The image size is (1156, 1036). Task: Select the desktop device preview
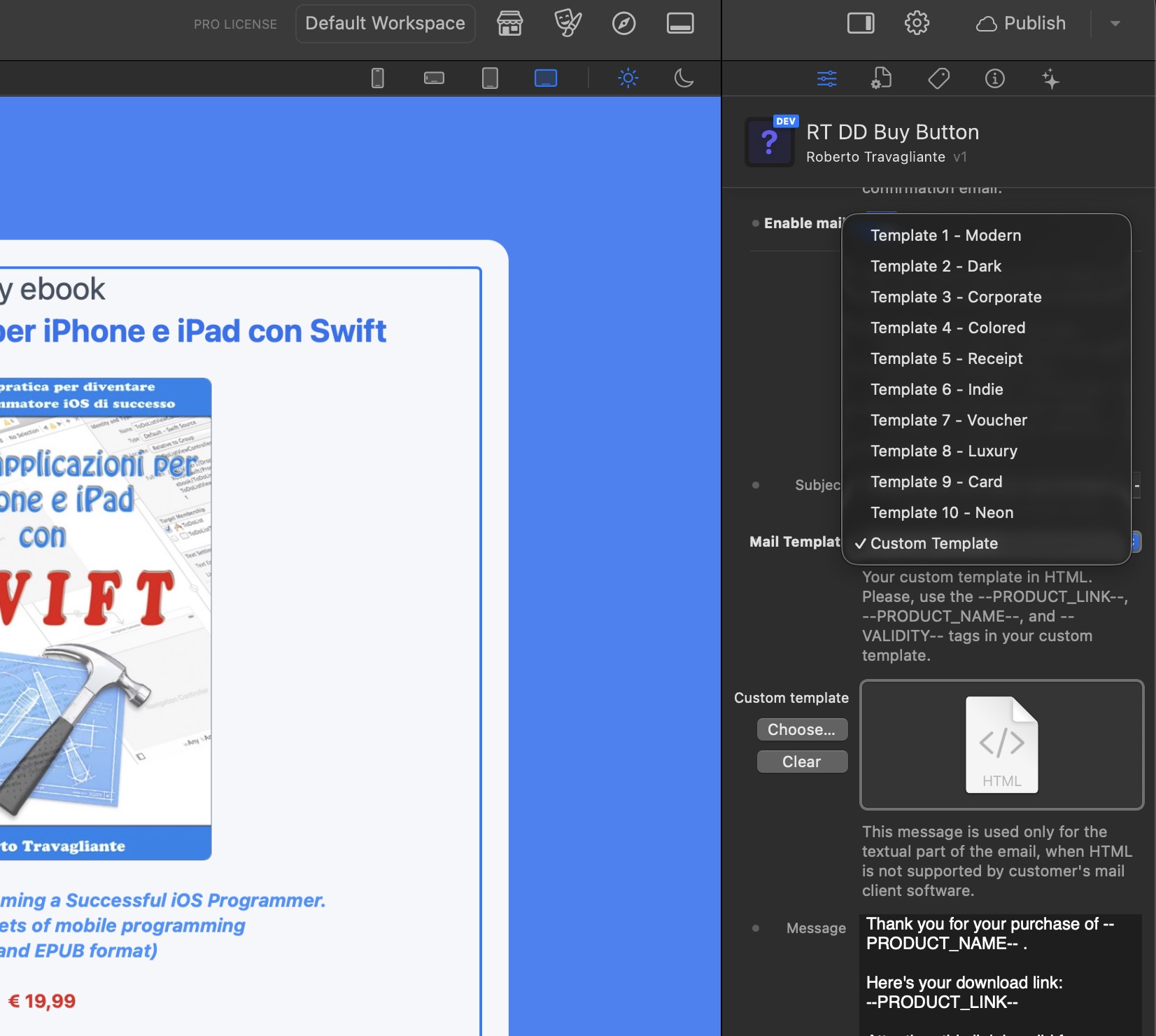546,78
